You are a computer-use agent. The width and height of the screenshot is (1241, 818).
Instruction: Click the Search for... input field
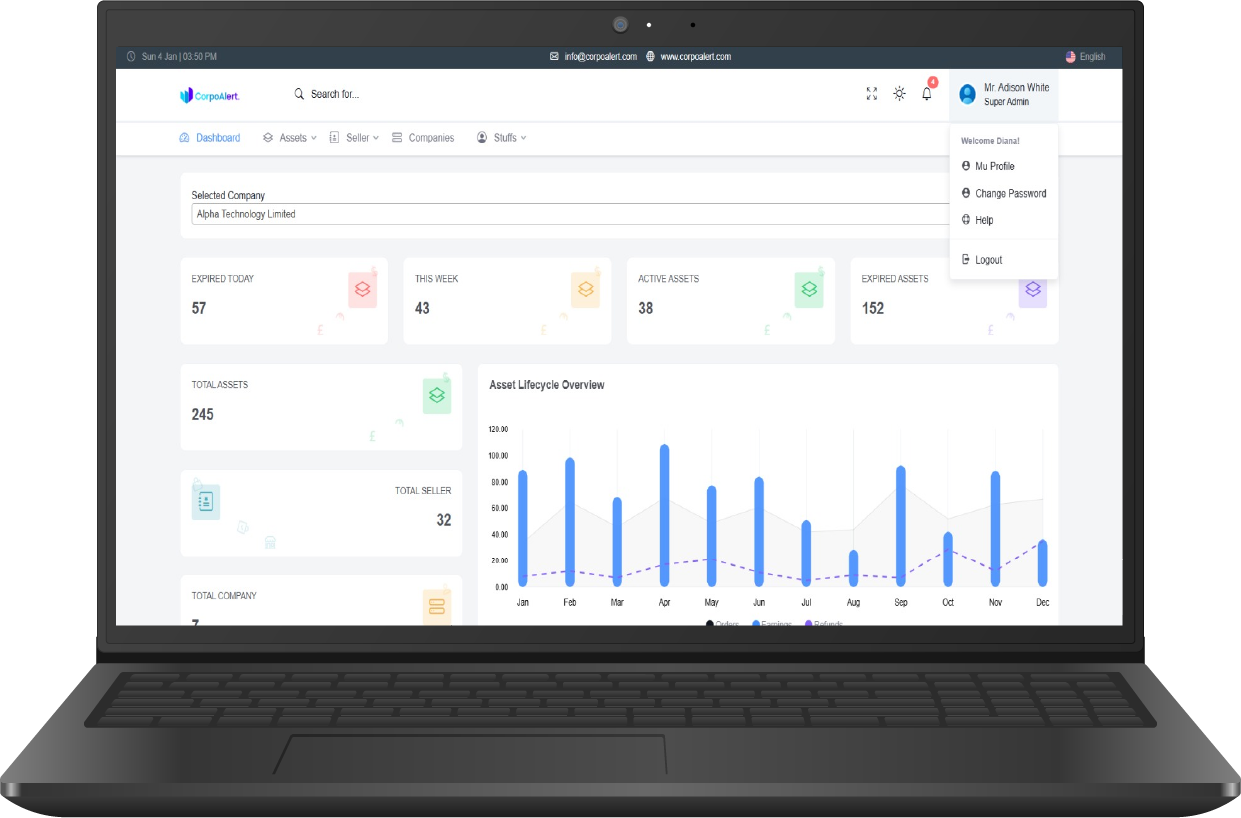tap(335, 94)
